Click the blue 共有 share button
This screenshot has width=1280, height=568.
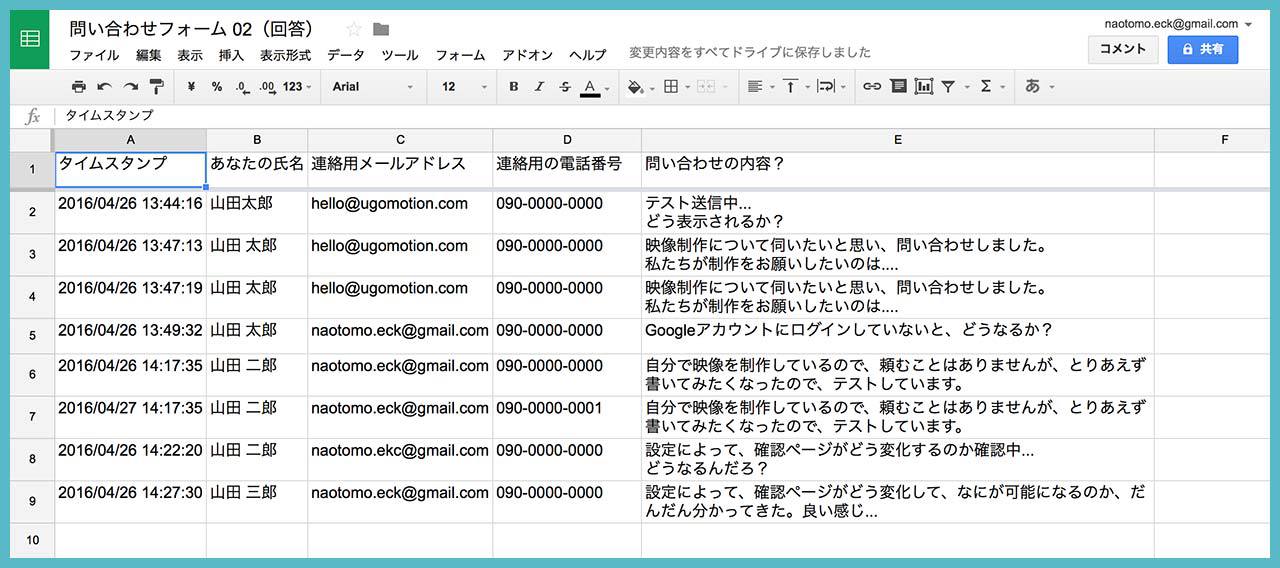click(x=1203, y=49)
